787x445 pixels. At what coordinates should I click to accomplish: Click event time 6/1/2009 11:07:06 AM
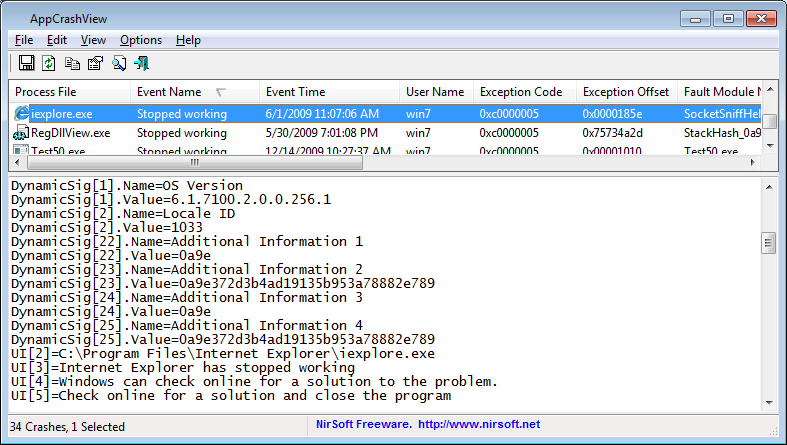[x=322, y=114]
